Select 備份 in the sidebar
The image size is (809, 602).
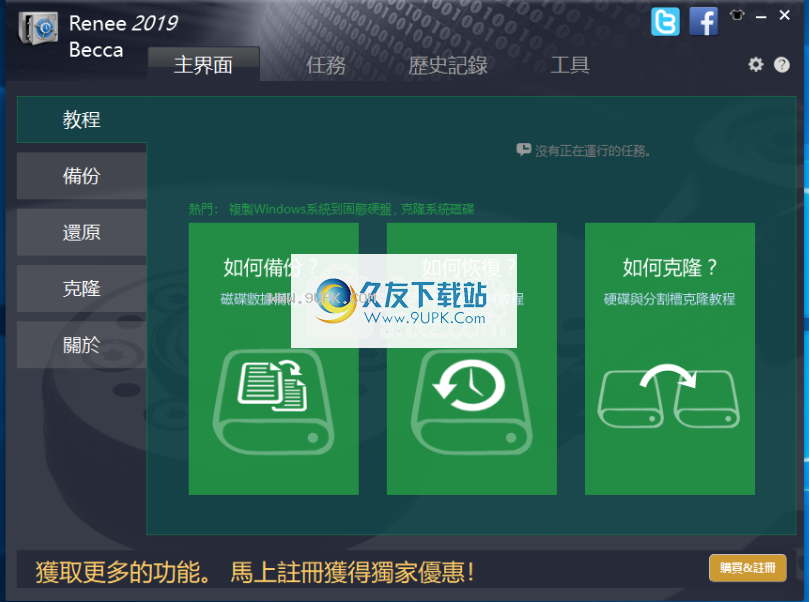tap(82, 176)
